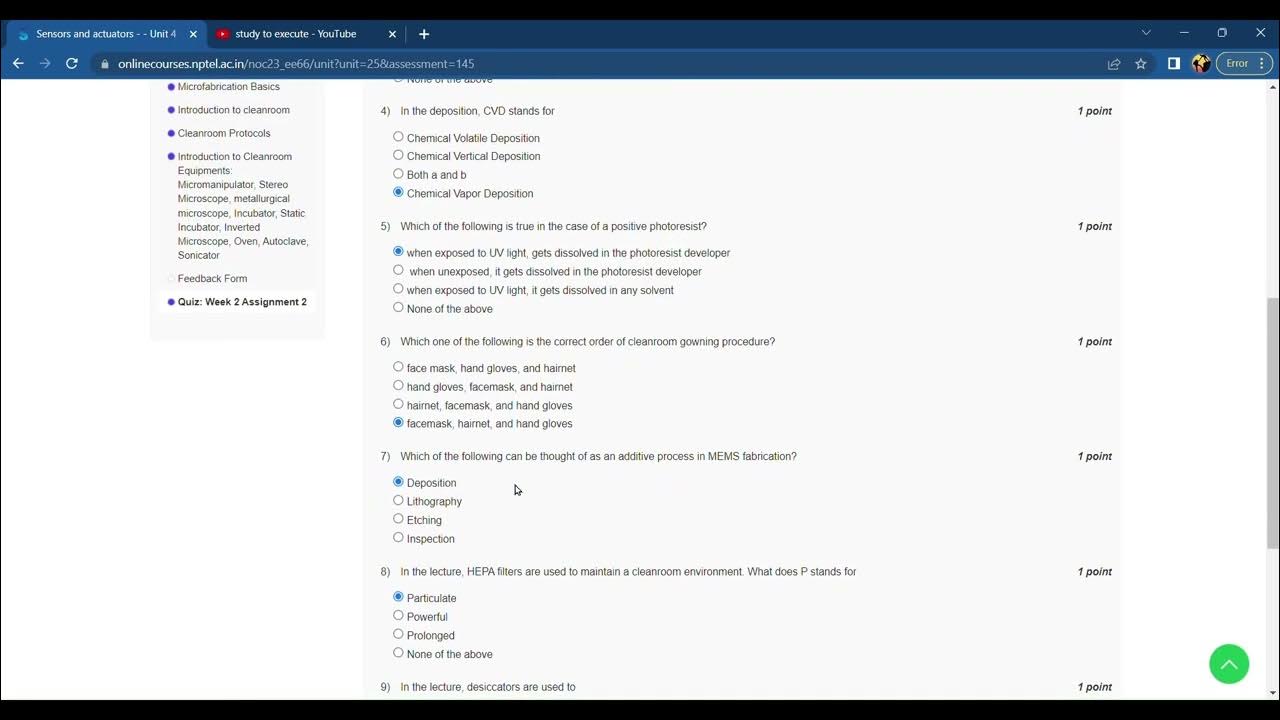Open Introduction to cleanroom lesson
The width and height of the screenshot is (1280, 720).
point(233,110)
